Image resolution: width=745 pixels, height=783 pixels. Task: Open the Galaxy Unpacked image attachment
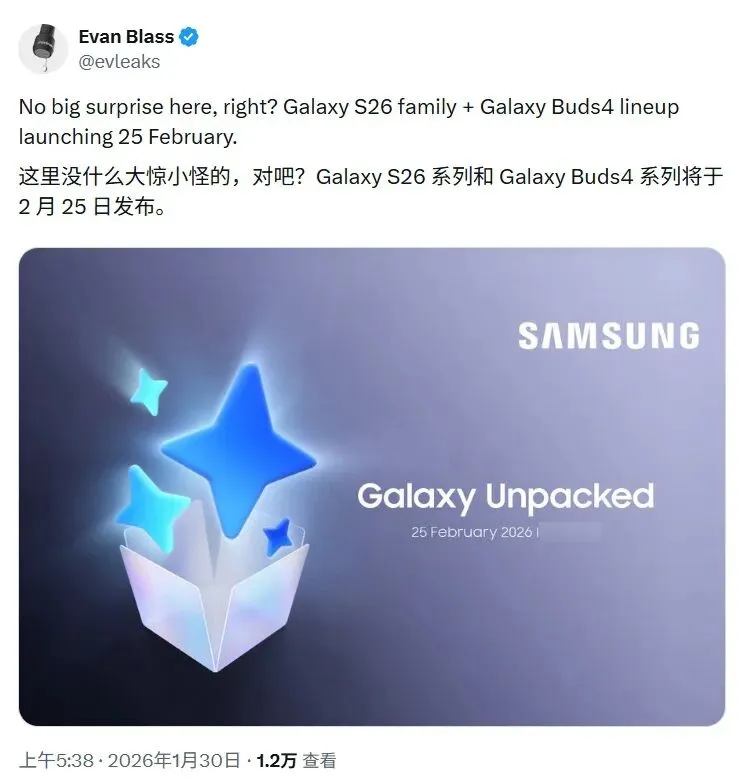tap(372, 486)
